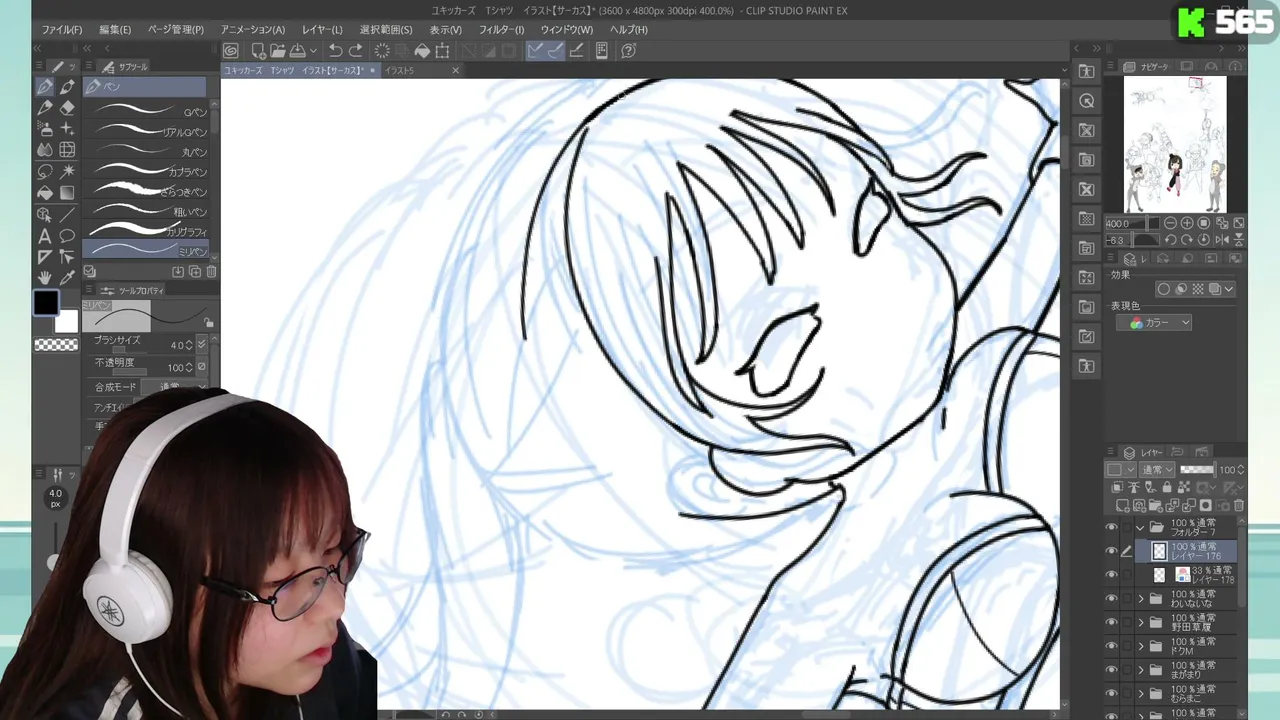Open the ファイル(F) menu
1280x720 pixels.
point(62,30)
